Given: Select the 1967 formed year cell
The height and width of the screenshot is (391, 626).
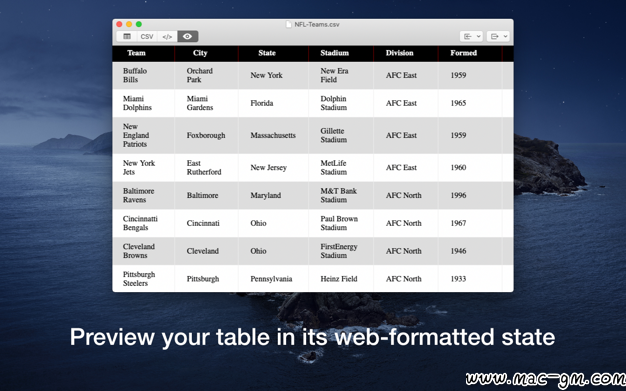Looking at the screenshot, I should (x=470, y=223).
